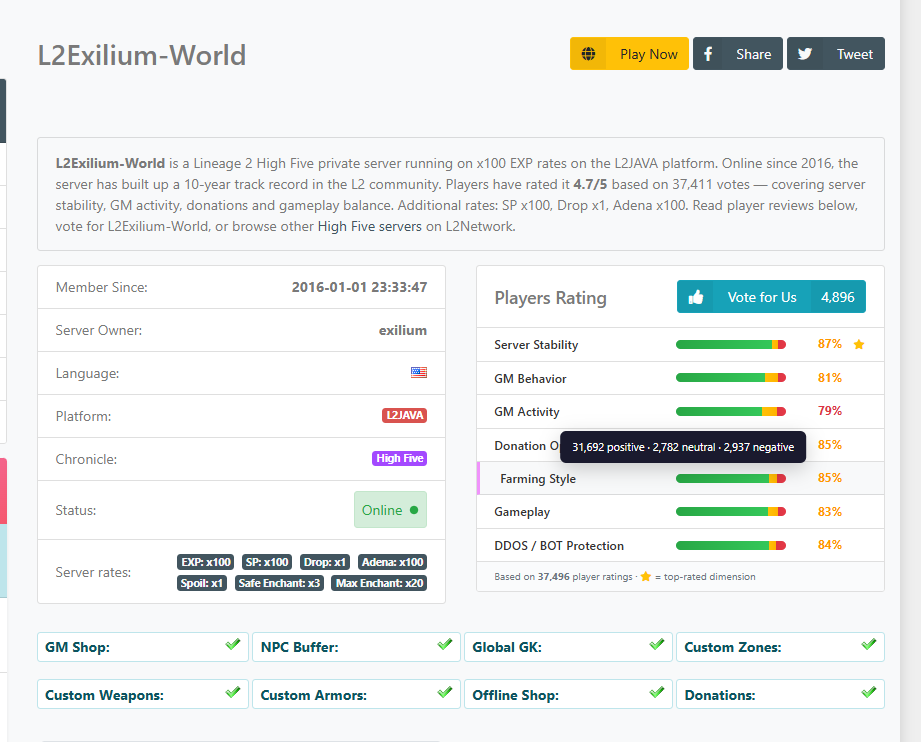
Task: Click the High Five chronicle badge
Action: point(399,458)
